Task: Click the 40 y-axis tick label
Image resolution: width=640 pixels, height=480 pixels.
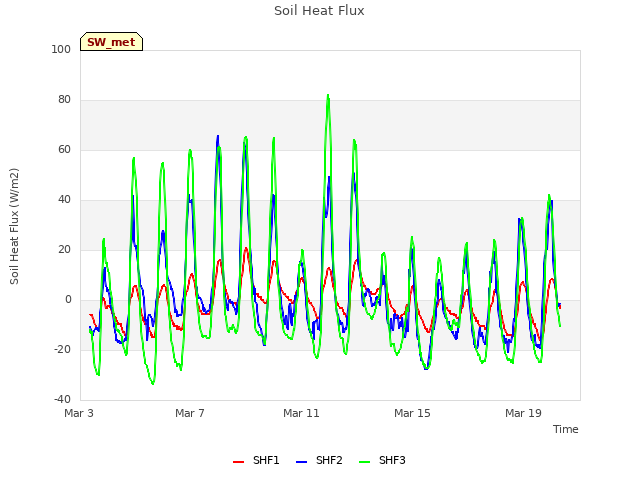Action: 64,200
